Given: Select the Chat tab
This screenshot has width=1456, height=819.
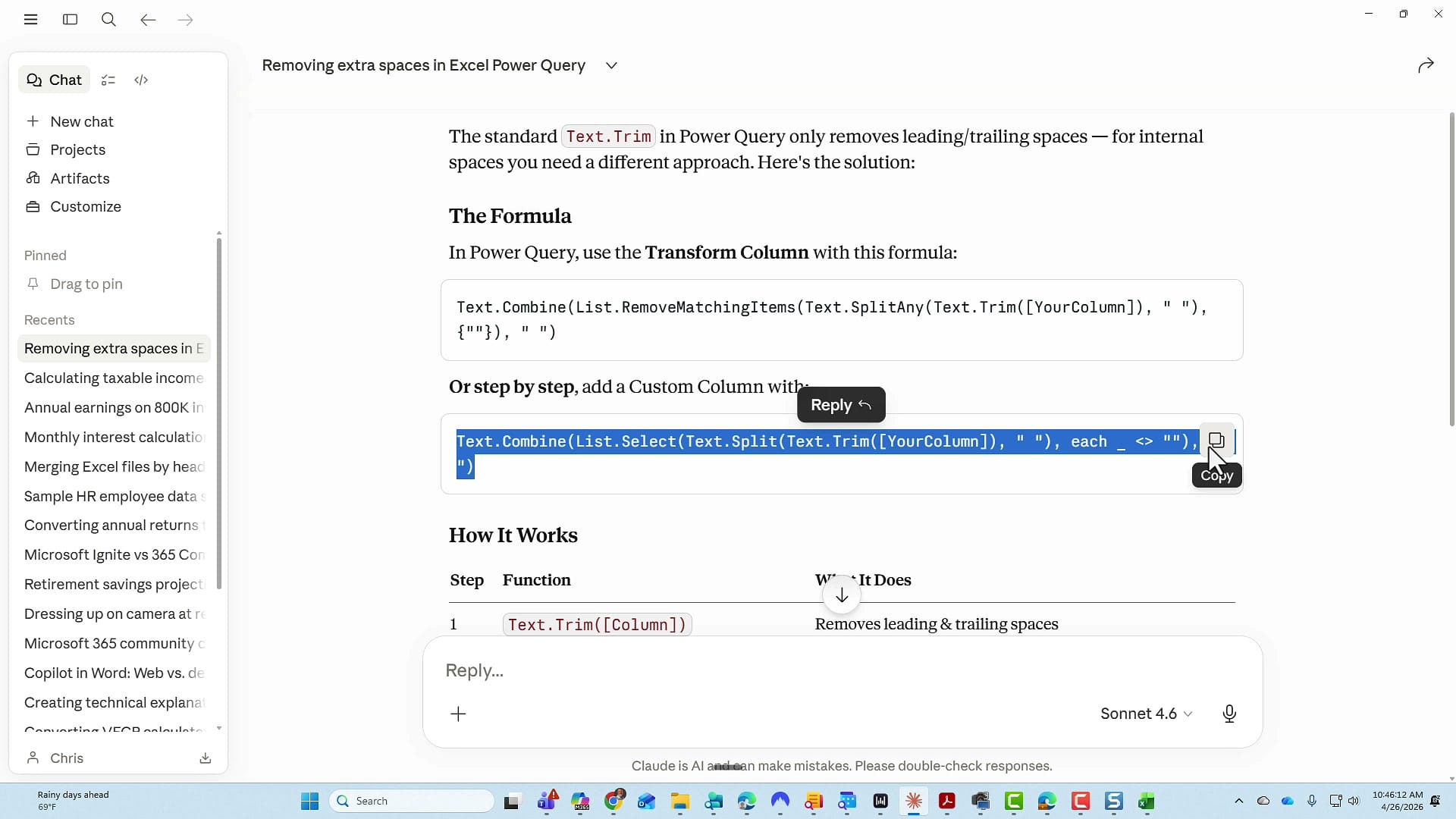Looking at the screenshot, I should click(x=53, y=80).
